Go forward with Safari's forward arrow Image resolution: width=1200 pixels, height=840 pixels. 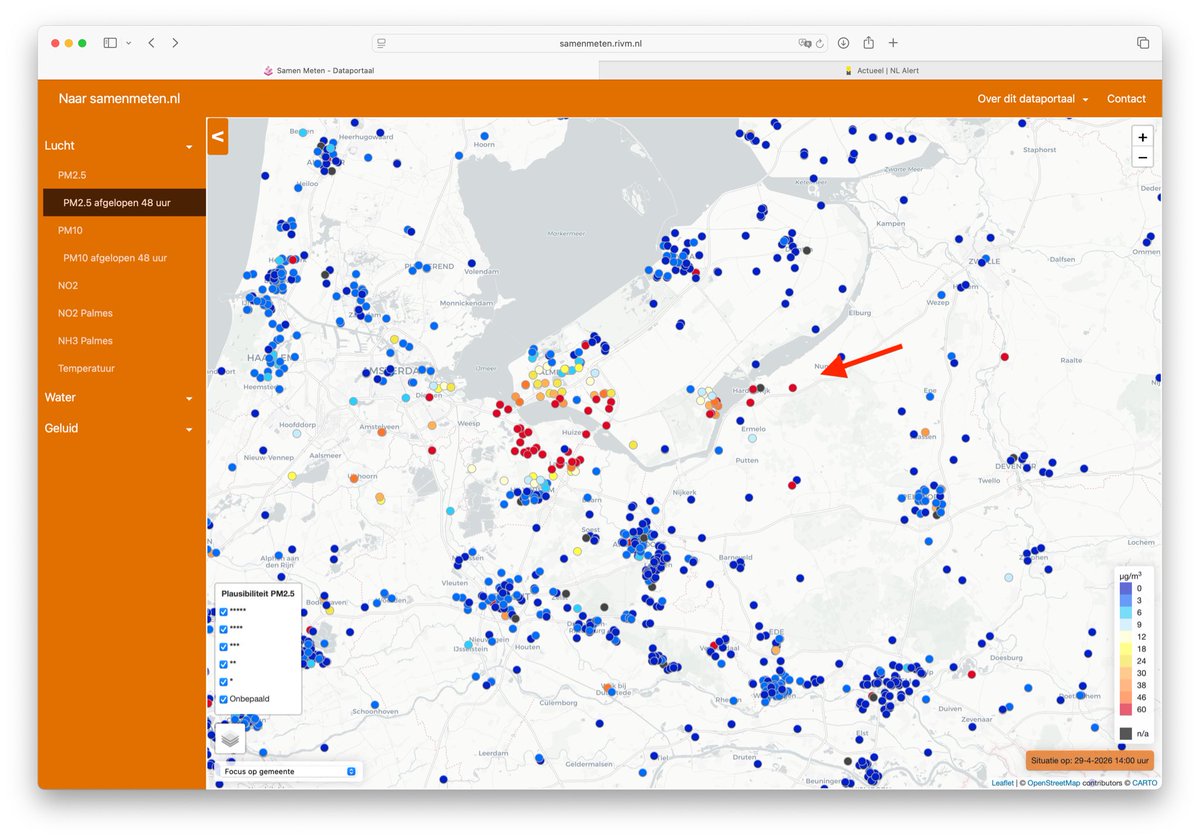pyautogui.click(x=175, y=43)
